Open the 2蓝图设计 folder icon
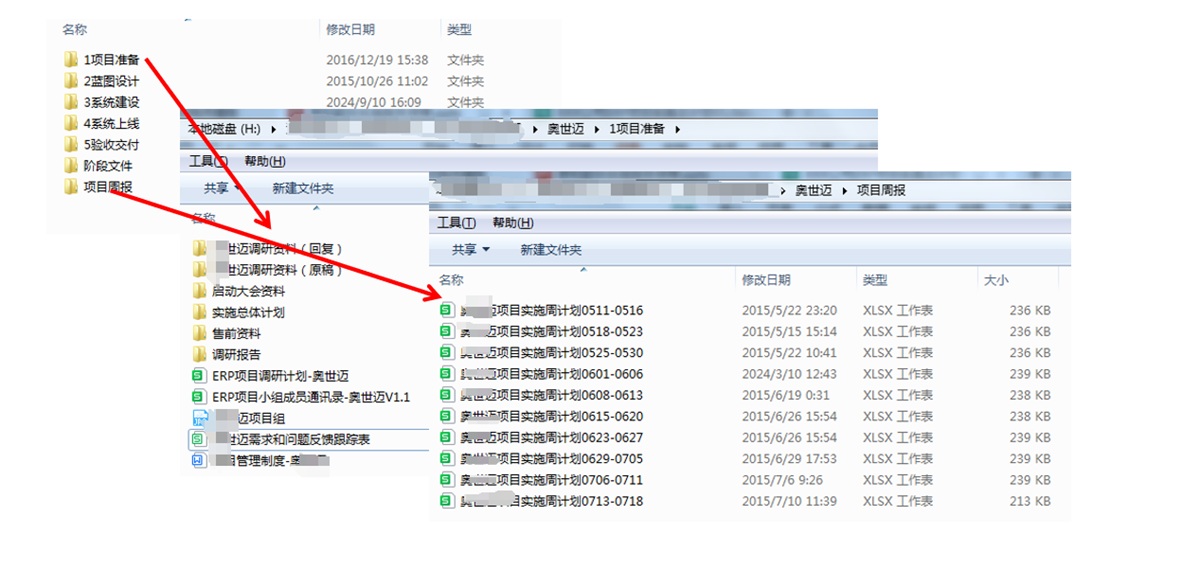The height and width of the screenshot is (588, 1200). (x=71, y=81)
